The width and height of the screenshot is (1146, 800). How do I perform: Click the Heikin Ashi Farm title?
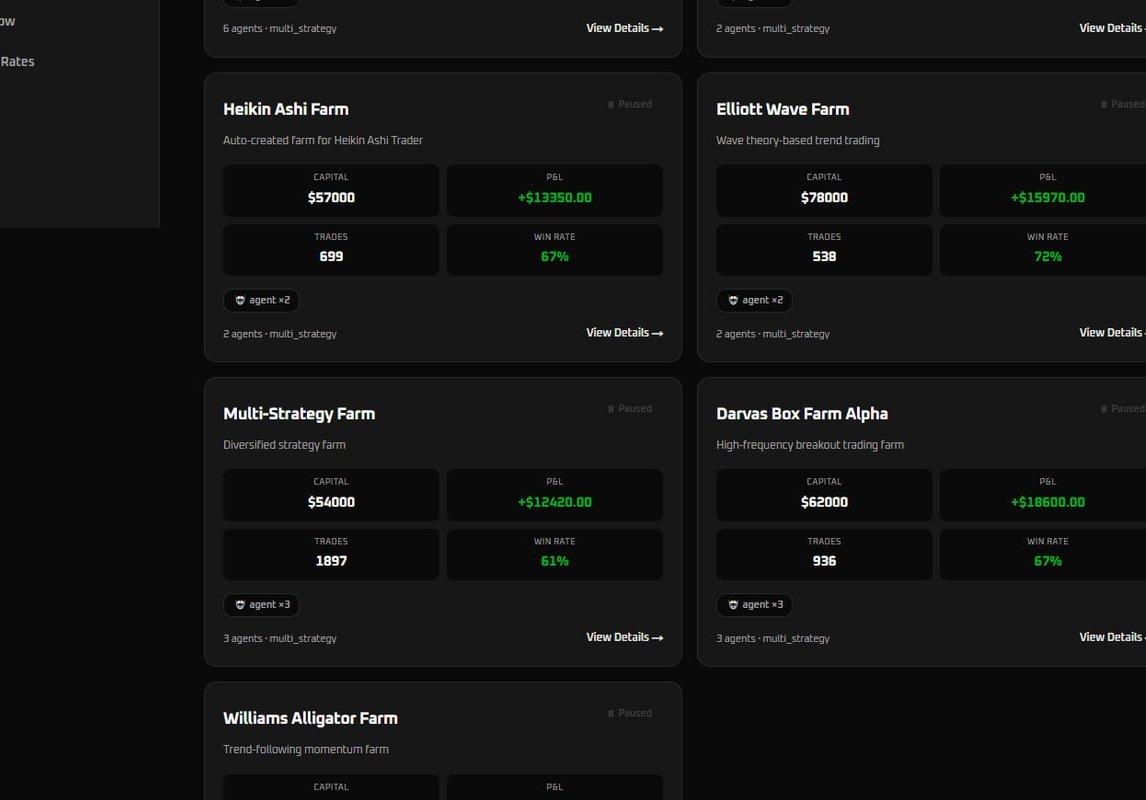(286, 109)
